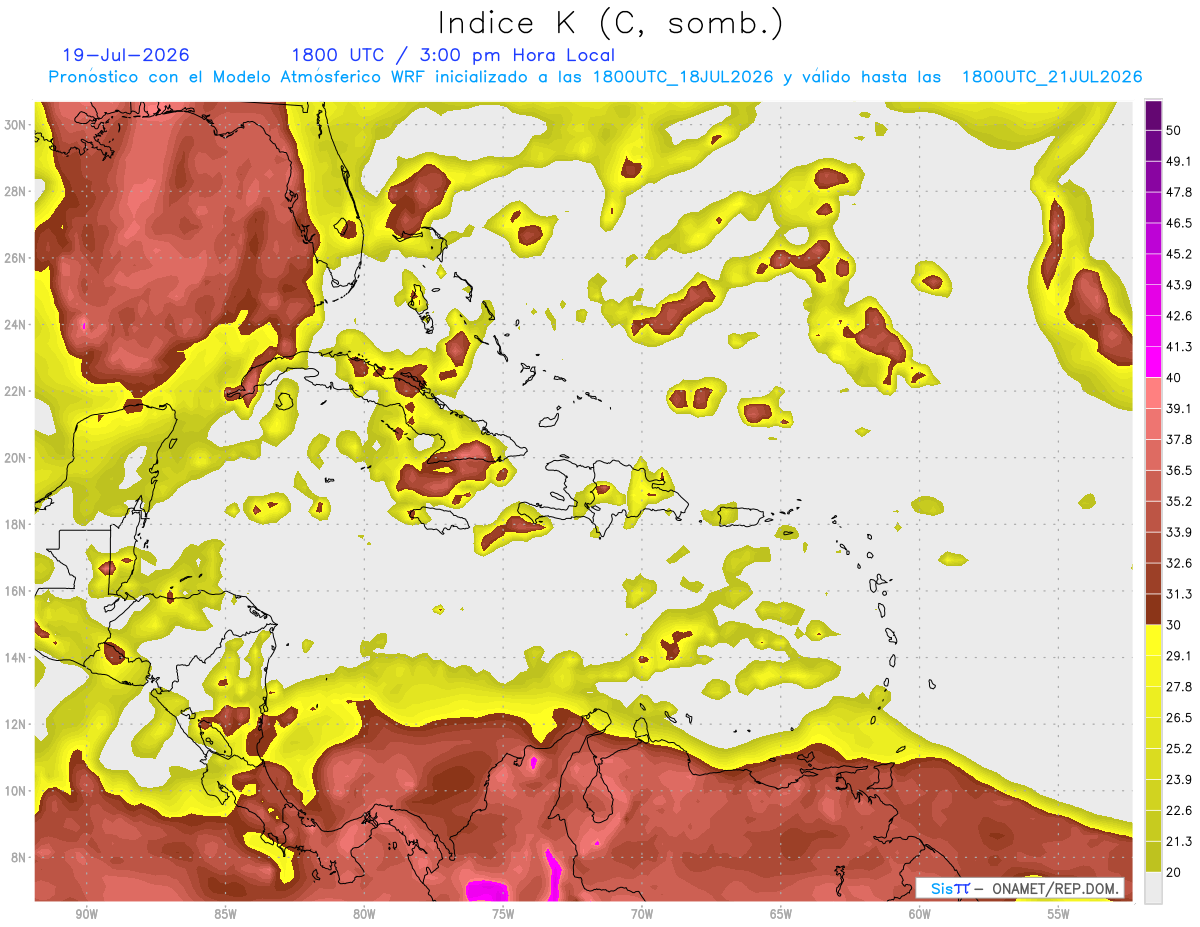
Task: Click the colorbar value '33.9'
Action: click(x=1178, y=533)
